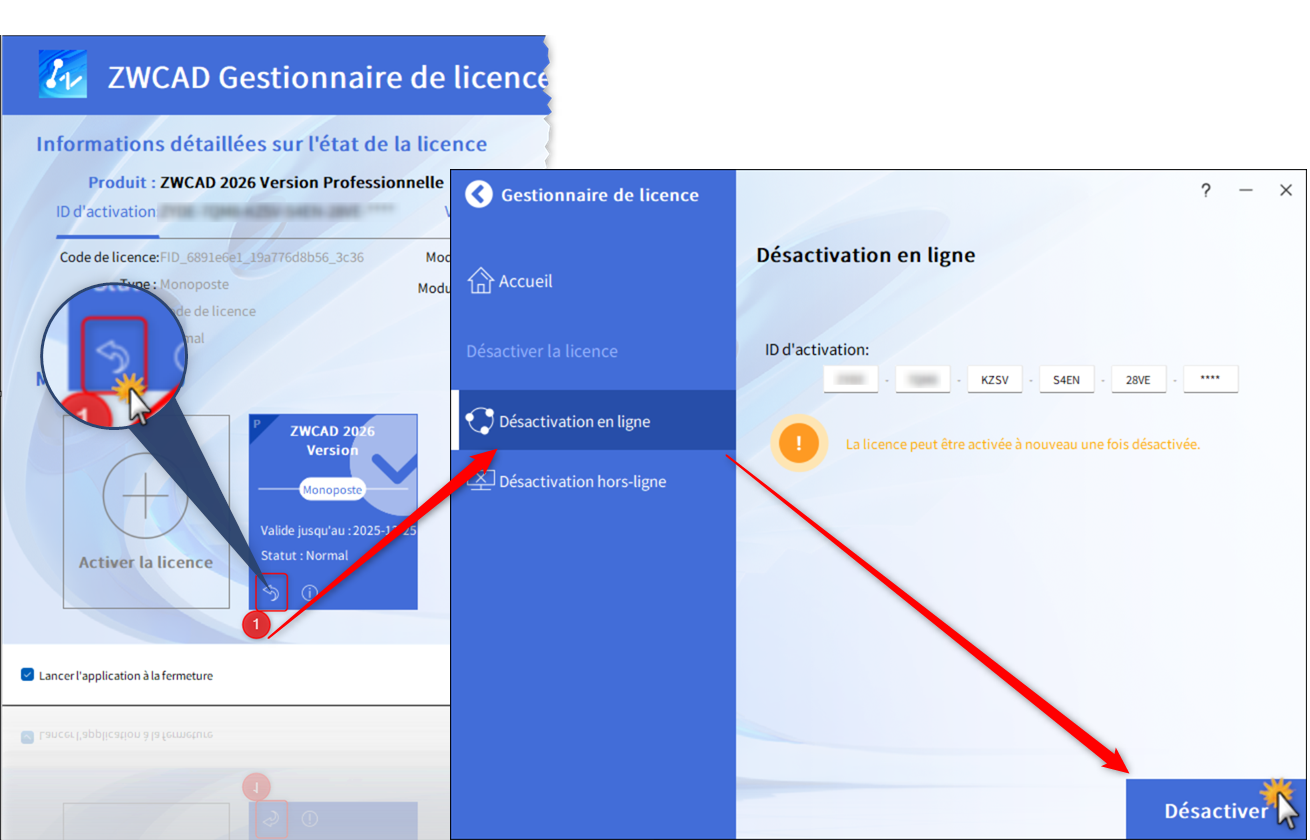Click the checkmark on ZWCAD 2026 card
Image resolution: width=1310 pixels, height=840 pixels.
click(x=394, y=464)
